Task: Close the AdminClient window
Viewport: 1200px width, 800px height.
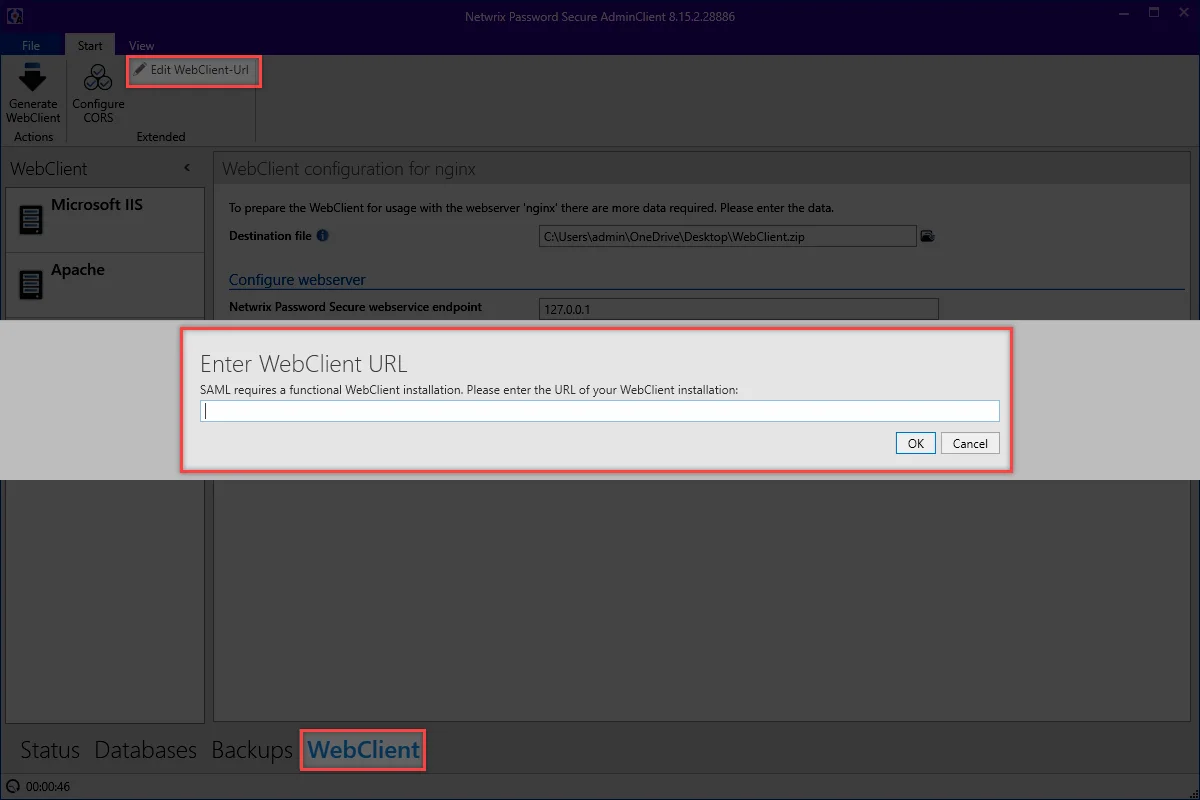Action: (x=1183, y=14)
